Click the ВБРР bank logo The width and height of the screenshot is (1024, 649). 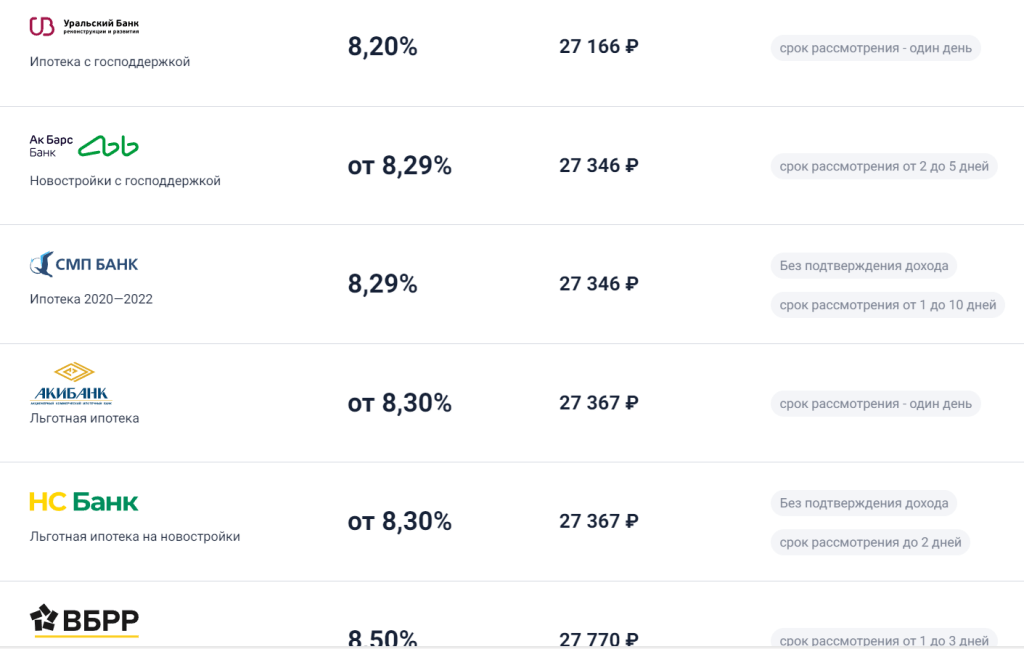click(84, 621)
